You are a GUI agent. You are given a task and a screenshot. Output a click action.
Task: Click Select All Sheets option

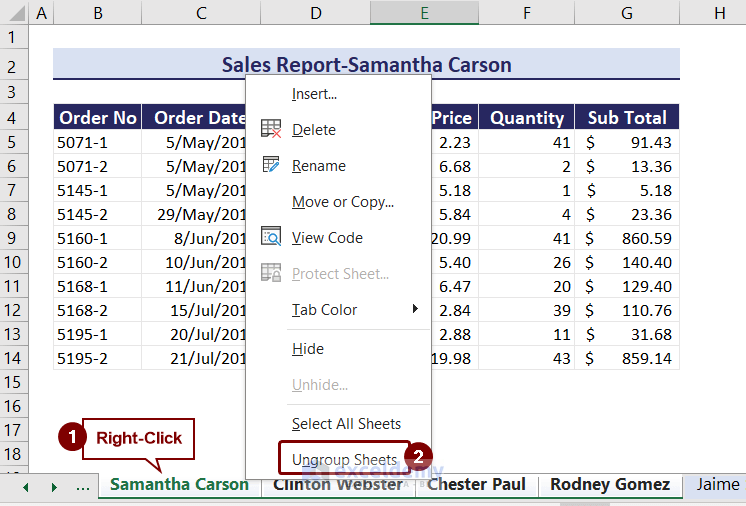coord(346,424)
